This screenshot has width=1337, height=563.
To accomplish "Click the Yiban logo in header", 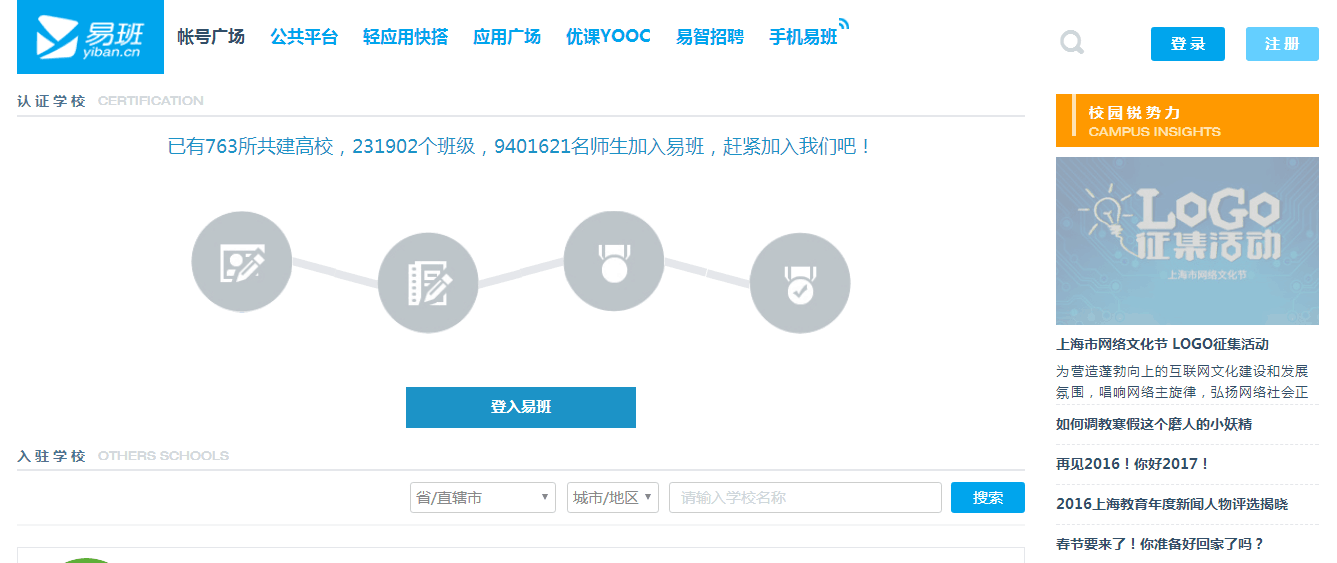I will pos(90,37).
